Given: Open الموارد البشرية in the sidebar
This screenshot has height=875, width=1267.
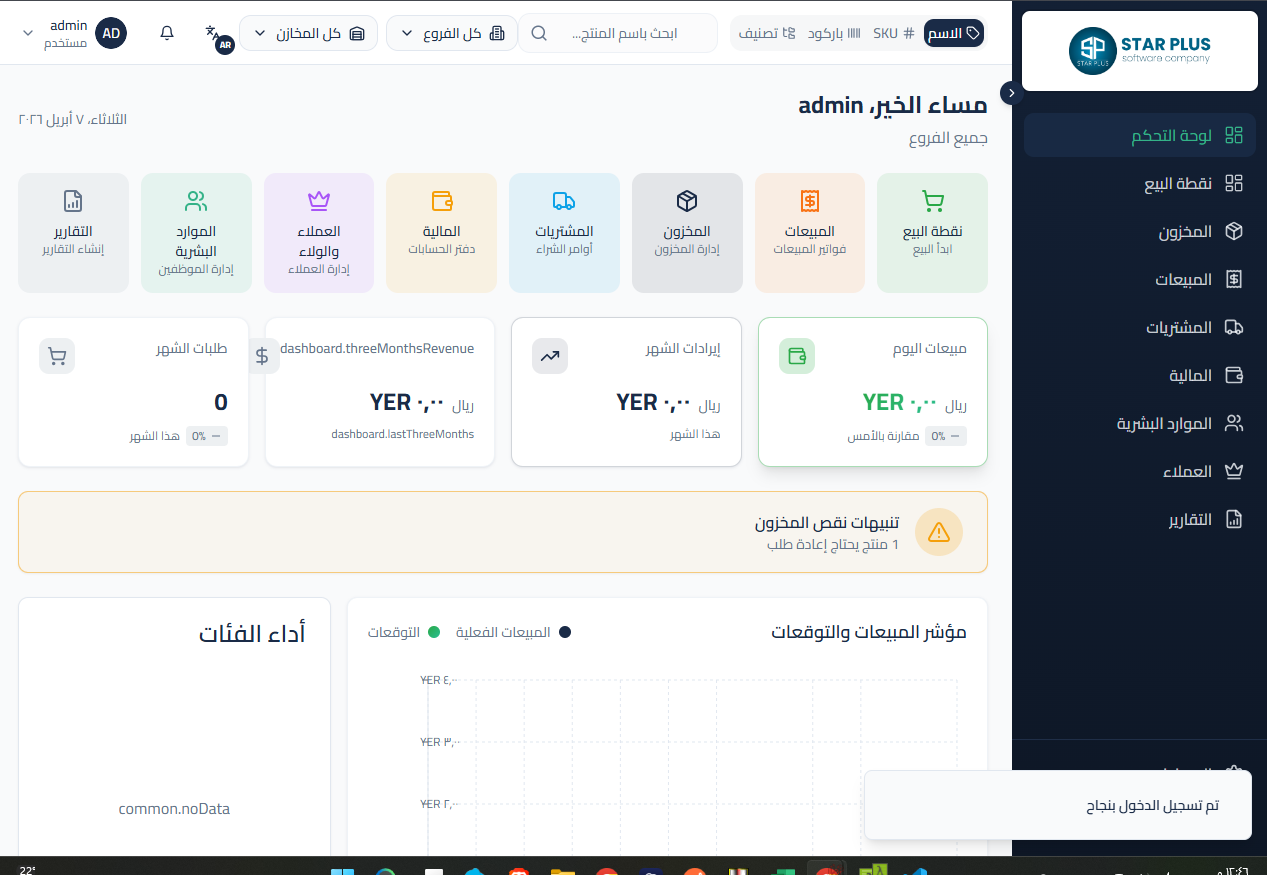Looking at the screenshot, I should [1178, 423].
